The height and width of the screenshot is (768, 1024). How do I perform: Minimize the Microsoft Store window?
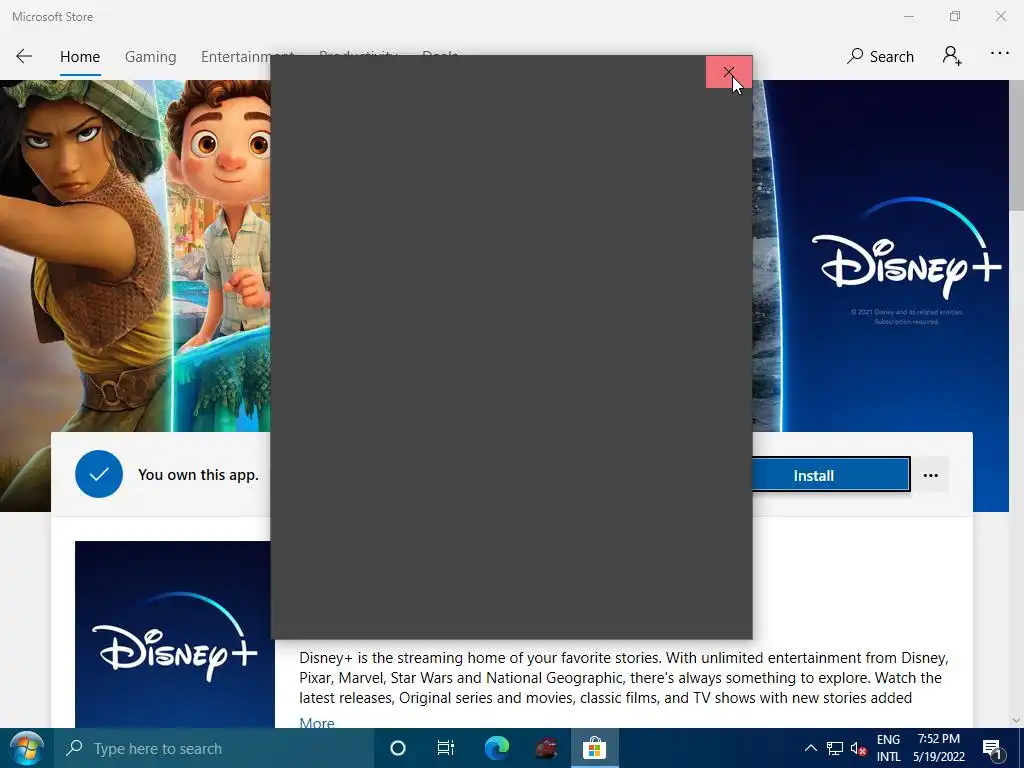(908, 16)
